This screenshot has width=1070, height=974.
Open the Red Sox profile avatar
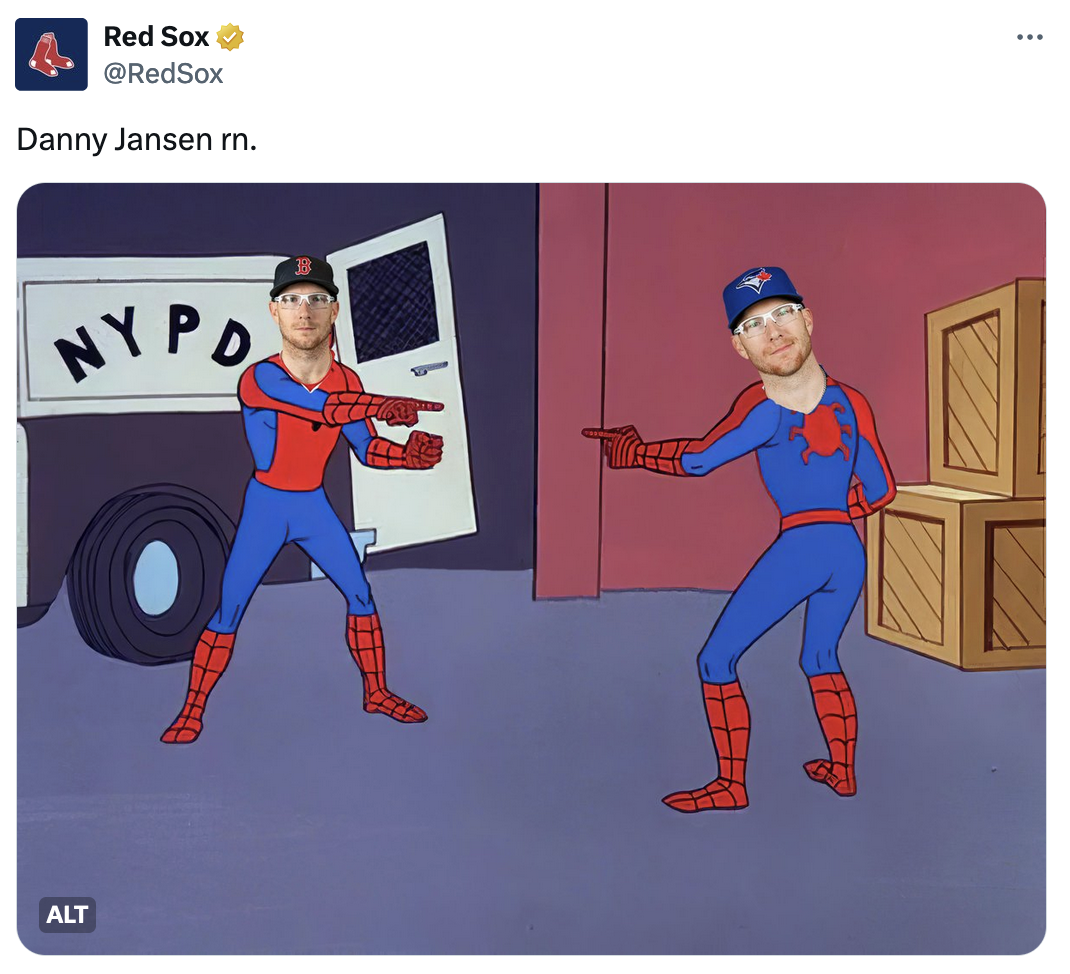click(51, 54)
